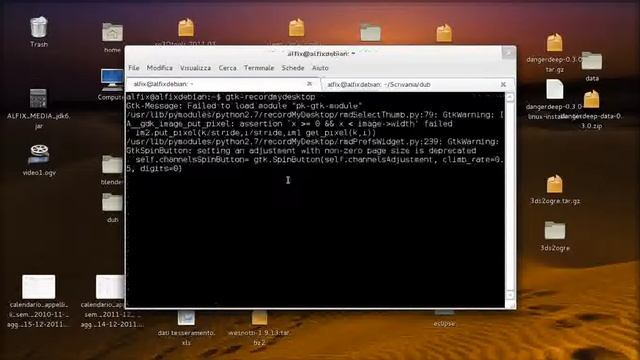
Task: Switch to the alfix@alfixdebian: ~ tab
Action: [x=223, y=84]
